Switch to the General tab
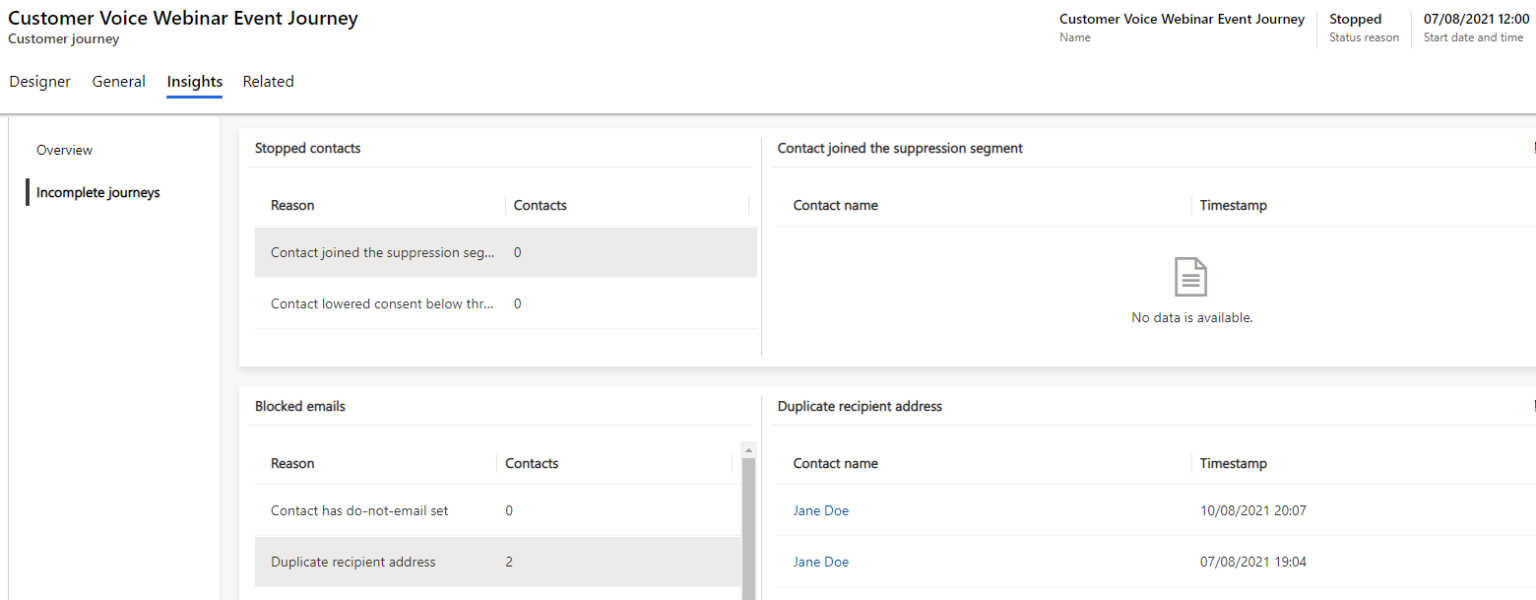The width and height of the screenshot is (1536, 600). pos(119,82)
